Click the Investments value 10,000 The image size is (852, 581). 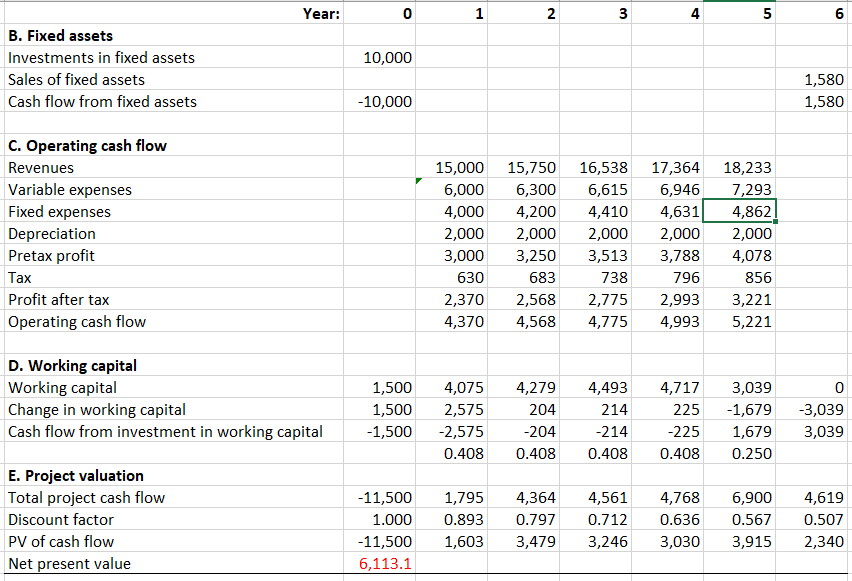pyautogui.click(x=379, y=57)
